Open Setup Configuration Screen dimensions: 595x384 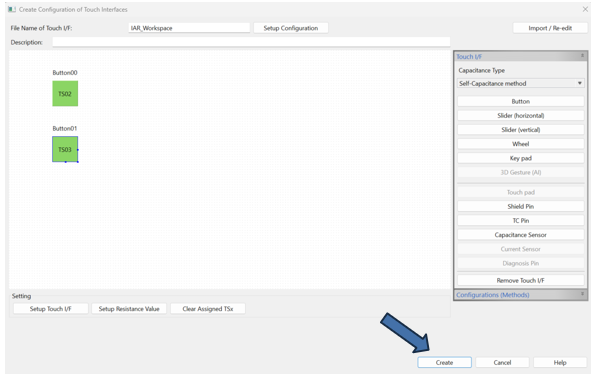291,28
